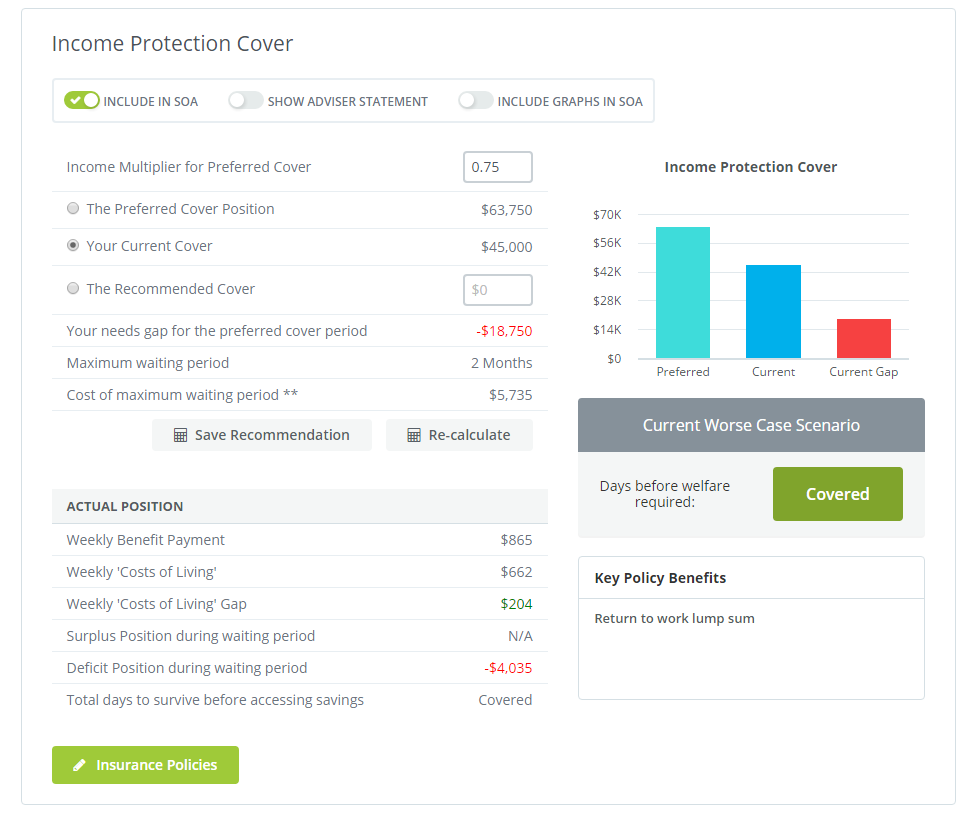Turn on Include Graphs in SOA

coord(475,101)
